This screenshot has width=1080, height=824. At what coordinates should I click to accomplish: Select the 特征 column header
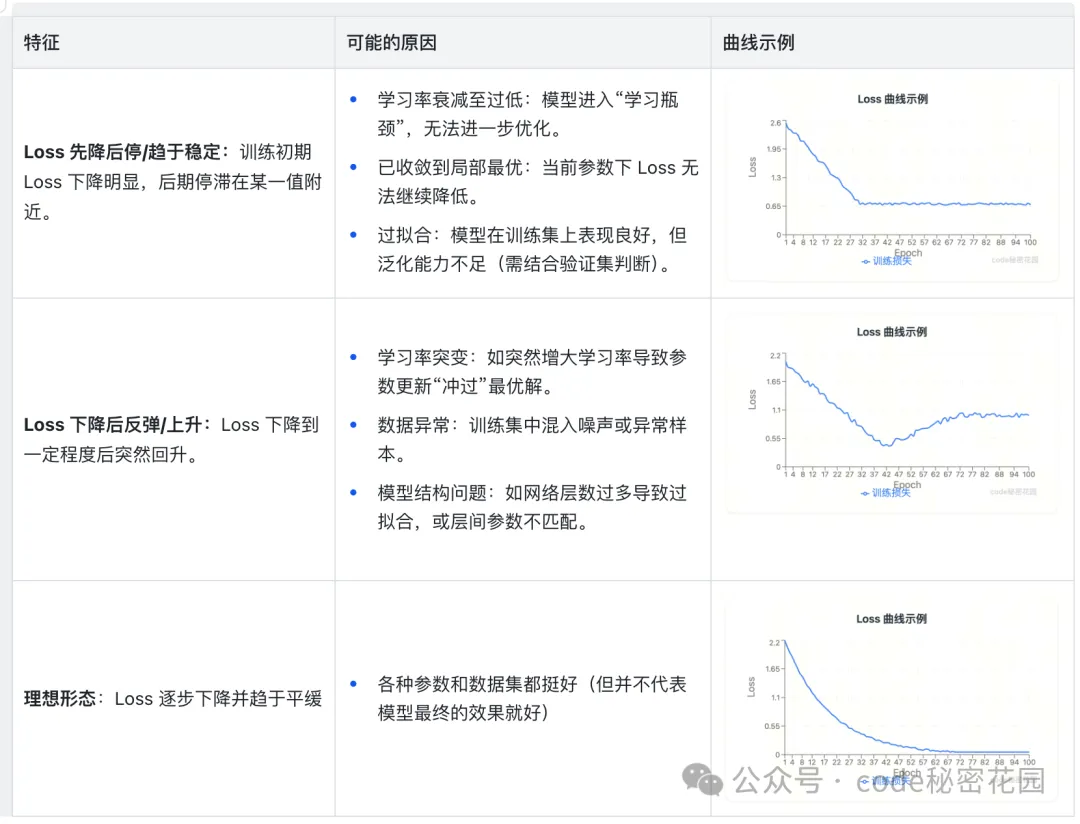(x=41, y=43)
